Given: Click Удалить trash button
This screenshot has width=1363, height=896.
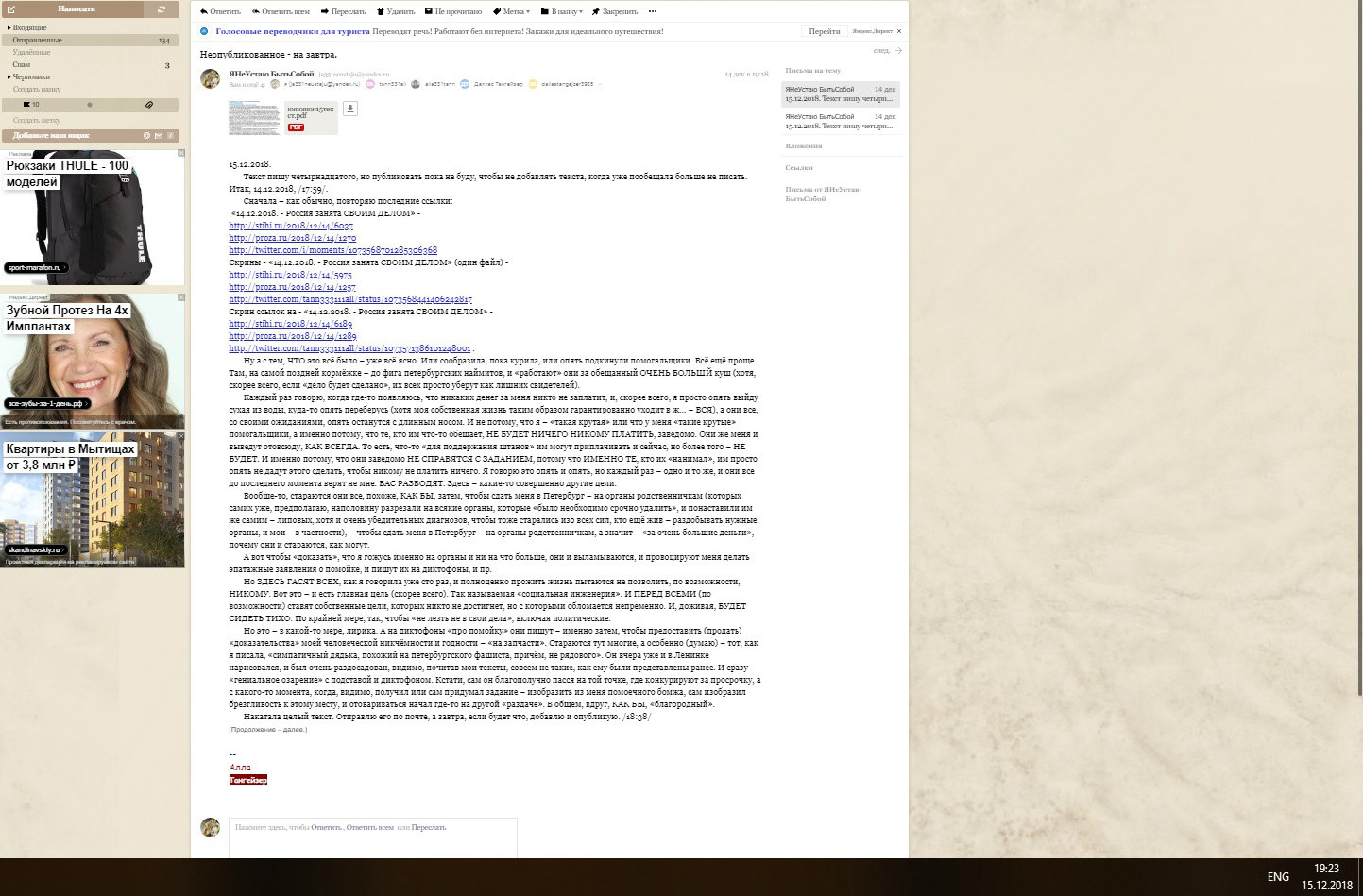Looking at the screenshot, I should tap(396, 11).
